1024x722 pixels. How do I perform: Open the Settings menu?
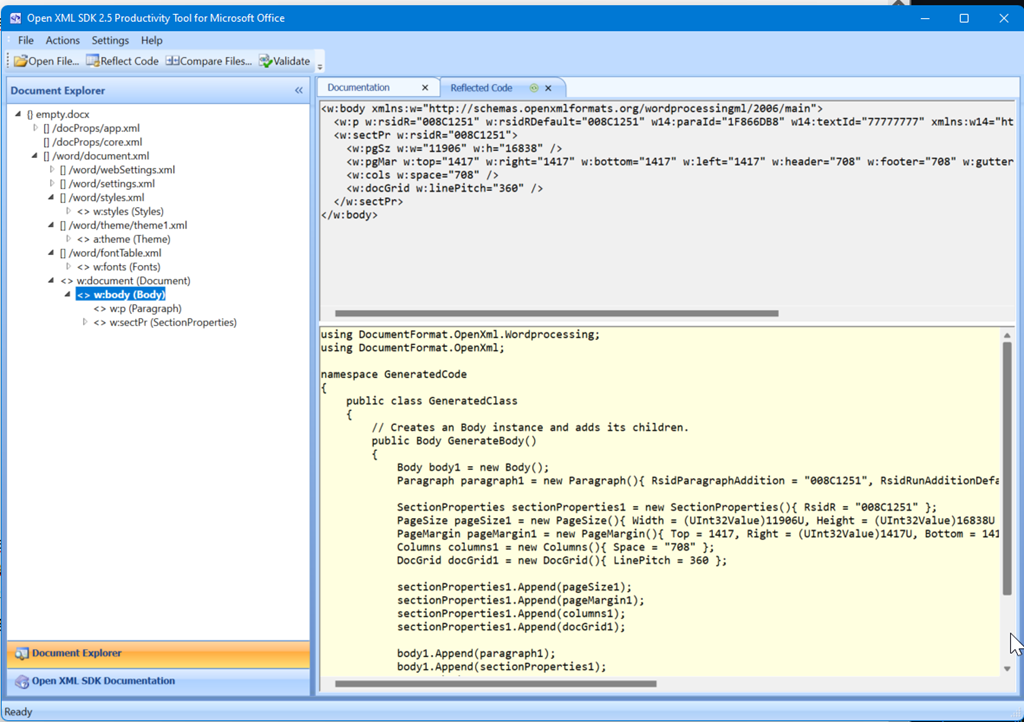click(x=110, y=40)
